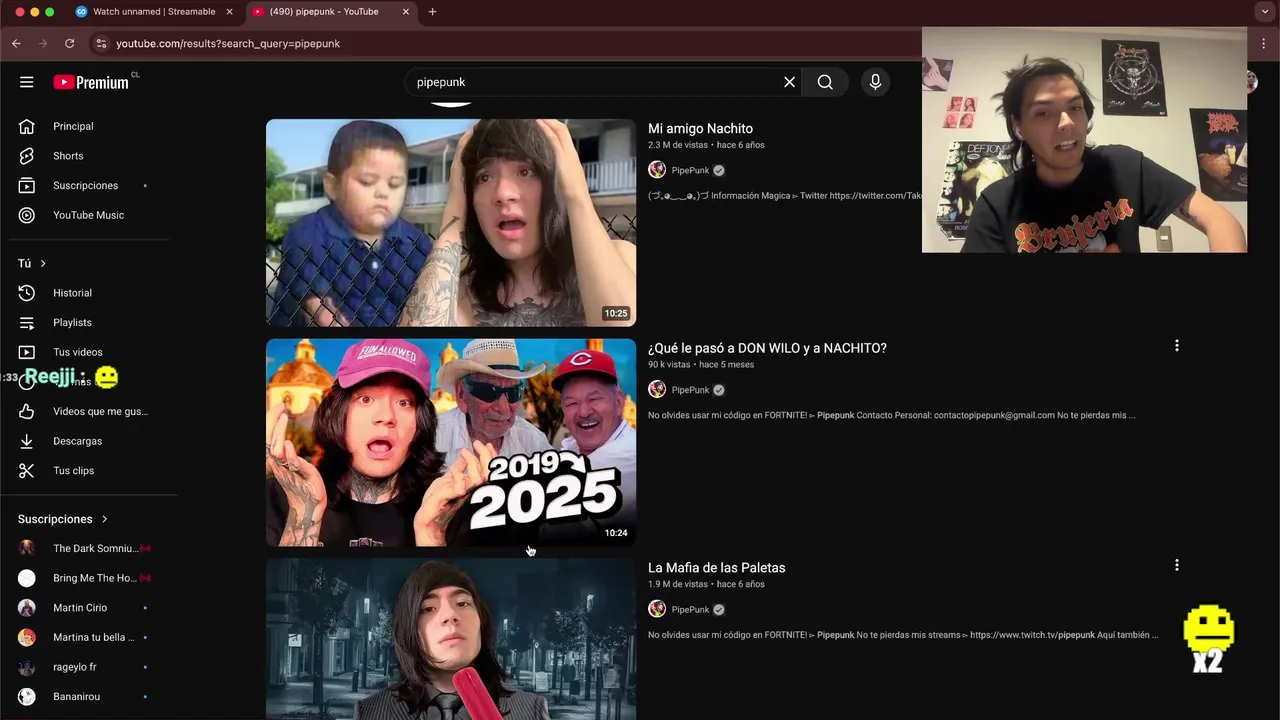Open the Mi amigo Nachito title
1280x720 pixels.
(x=700, y=128)
